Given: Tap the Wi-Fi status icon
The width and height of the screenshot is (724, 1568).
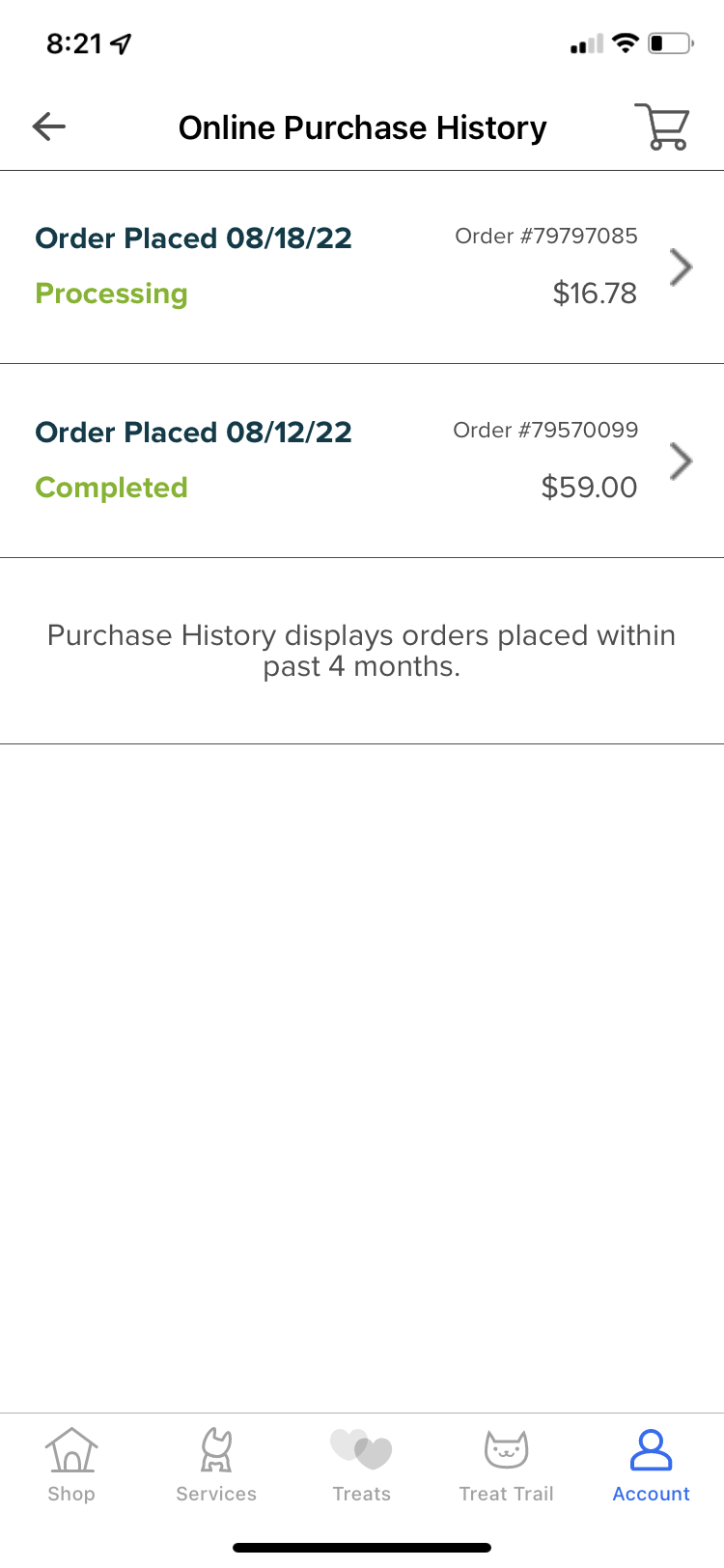Looking at the screenshot, I should [x=626, y=43].
